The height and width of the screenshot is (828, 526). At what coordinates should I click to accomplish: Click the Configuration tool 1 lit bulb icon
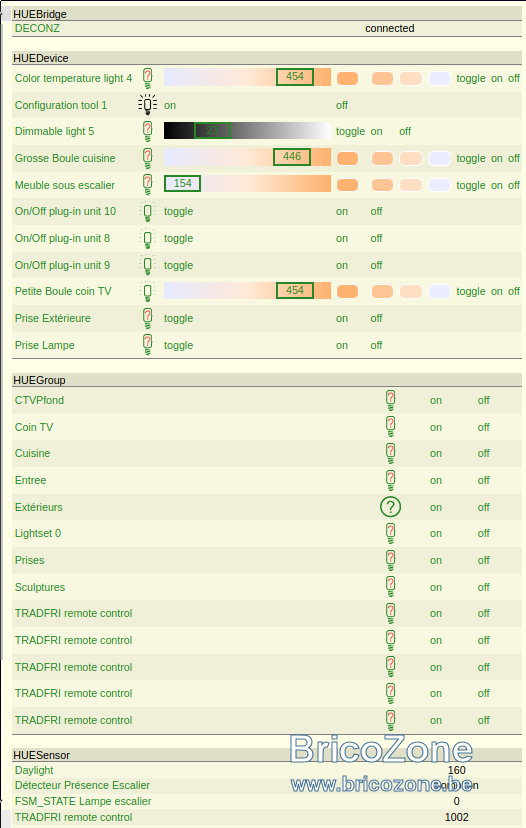tap(148, 105)
